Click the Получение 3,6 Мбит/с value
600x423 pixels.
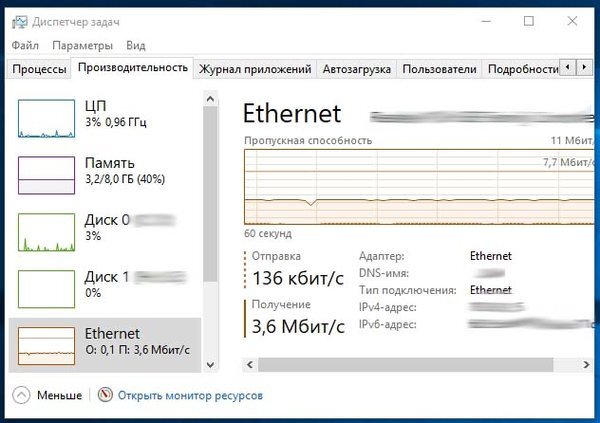(298, 327)
